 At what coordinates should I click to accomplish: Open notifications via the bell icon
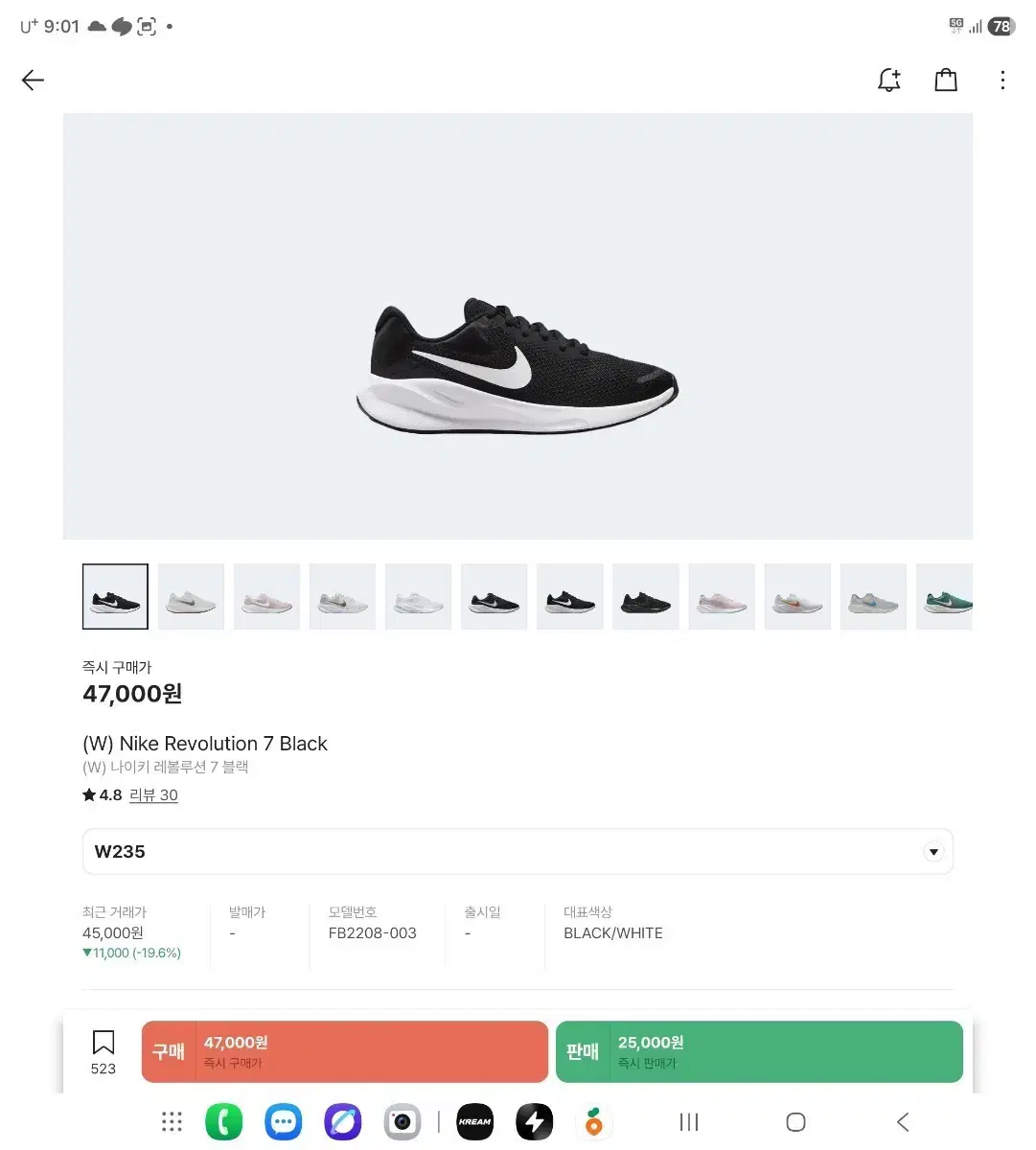click(x=888, y=80)
